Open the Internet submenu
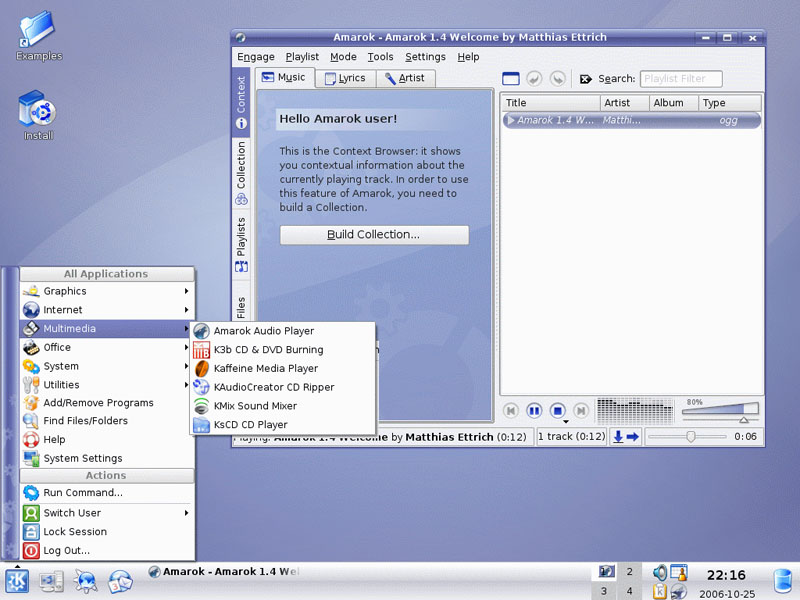Image resolution: width=800 pixels, height=600 pixels. 107,310
